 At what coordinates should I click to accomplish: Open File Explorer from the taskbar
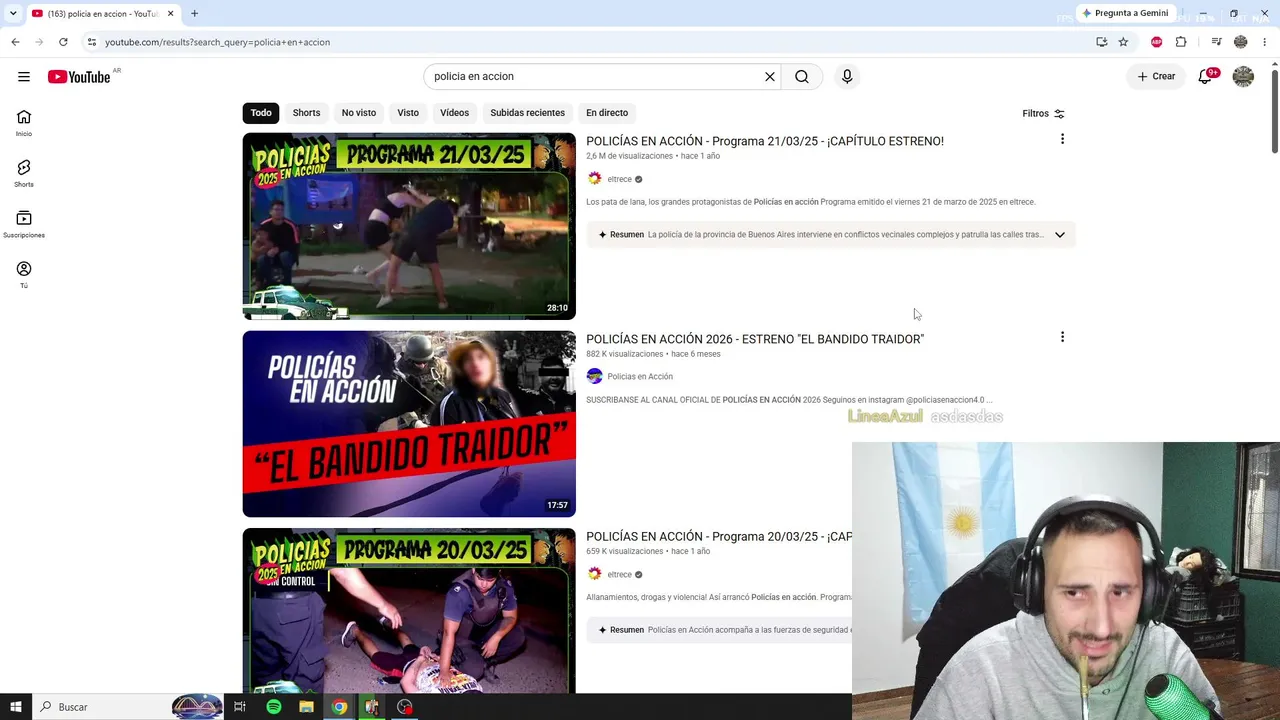point(306,707)
